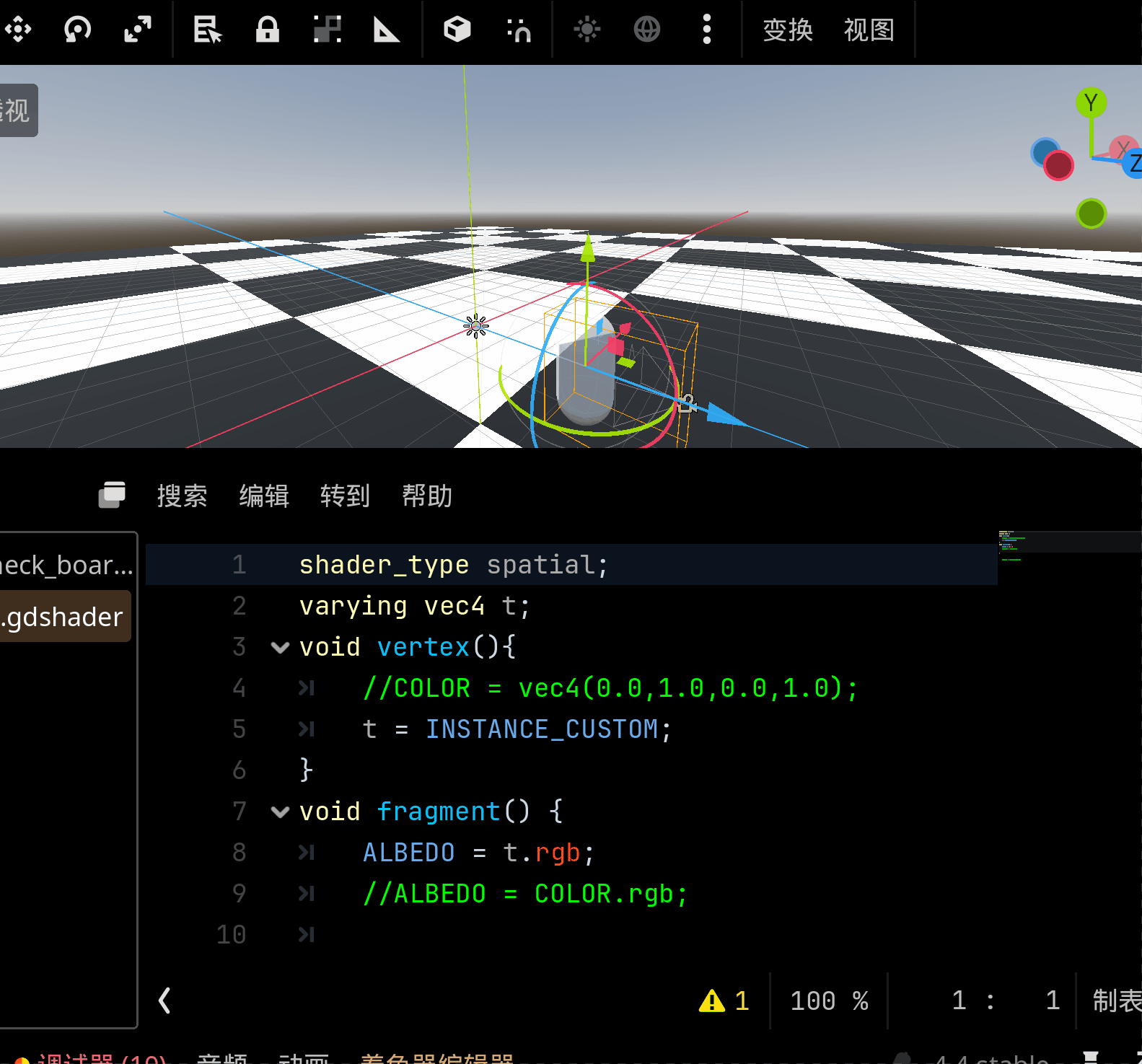
Task: Toggle local space cube icon
Action: click(x=457, y=30)
